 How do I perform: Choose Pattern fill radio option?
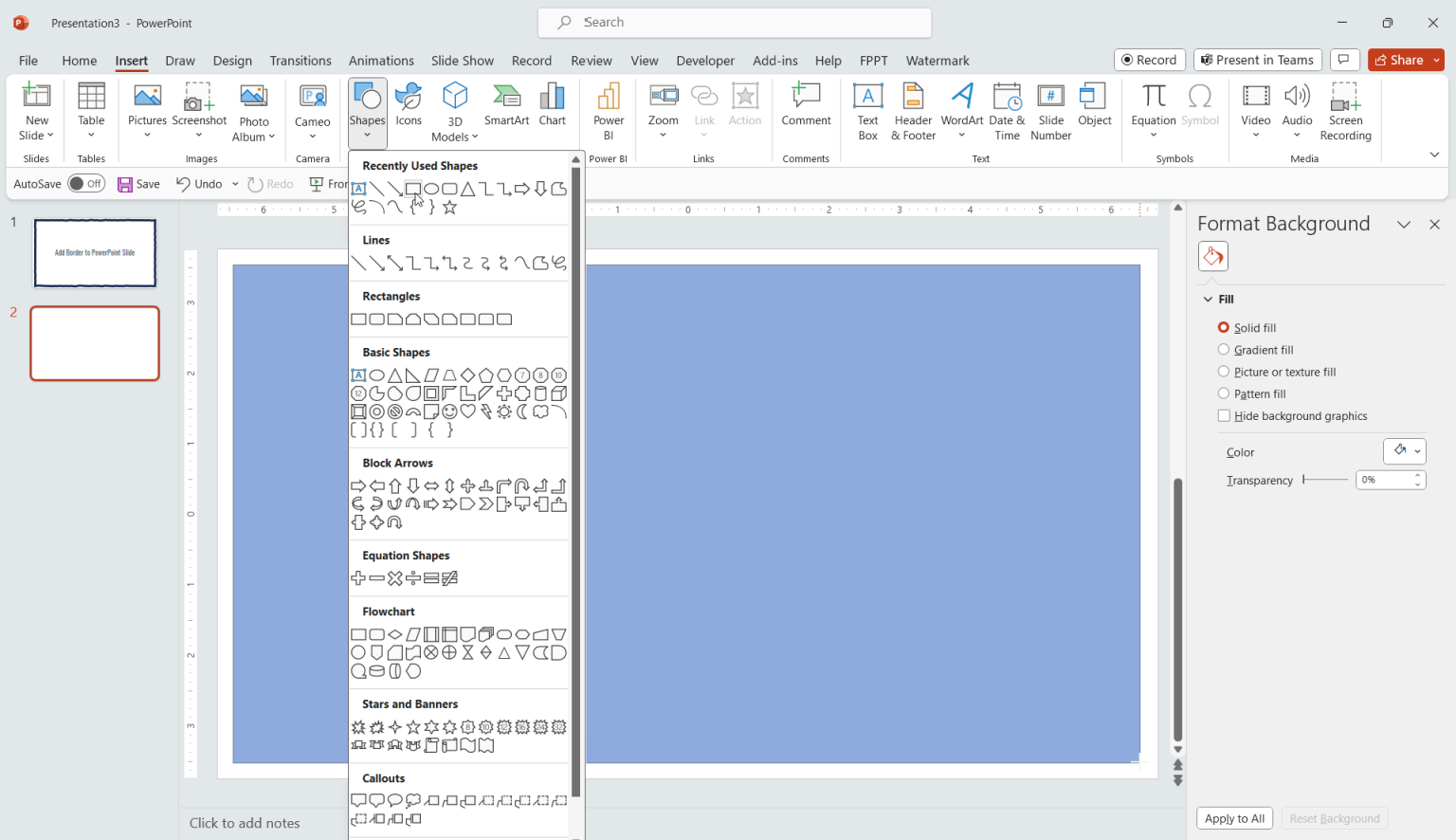point(1224,393)
